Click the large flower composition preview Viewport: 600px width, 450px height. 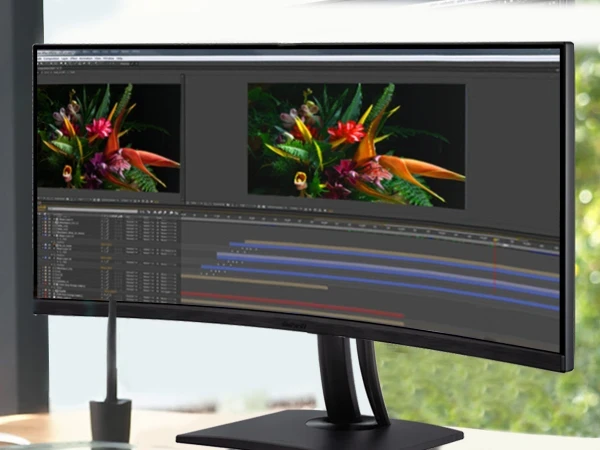point(356,145)
